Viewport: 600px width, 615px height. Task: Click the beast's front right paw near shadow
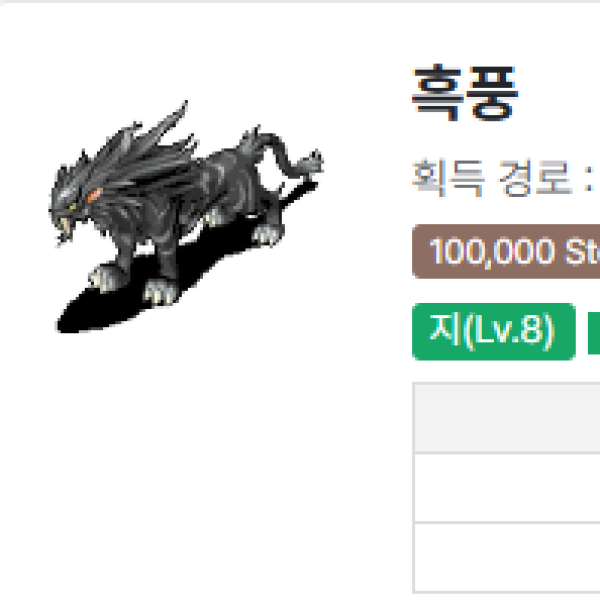[160, 292]
